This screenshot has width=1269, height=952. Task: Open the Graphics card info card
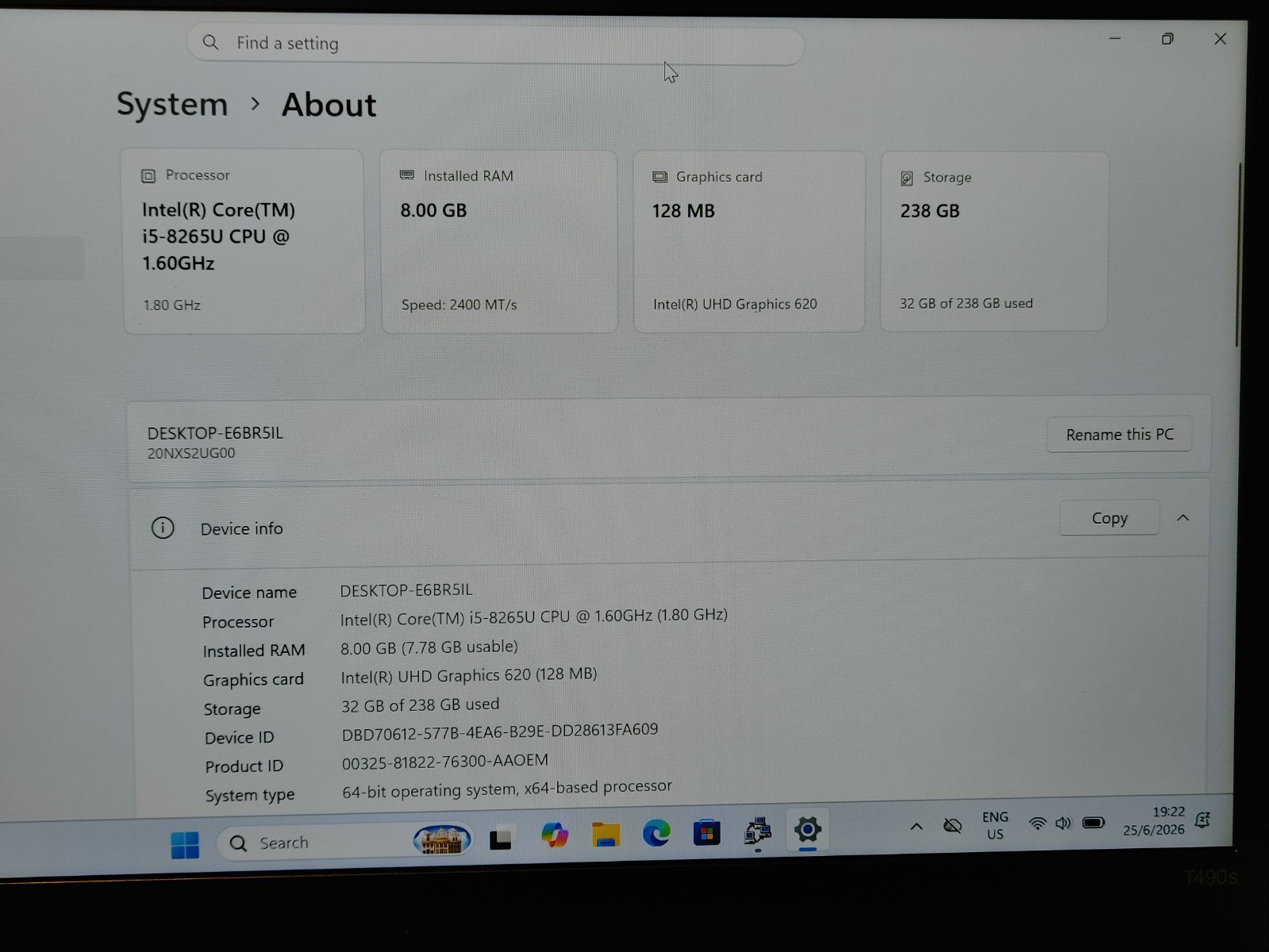[748, 241]
